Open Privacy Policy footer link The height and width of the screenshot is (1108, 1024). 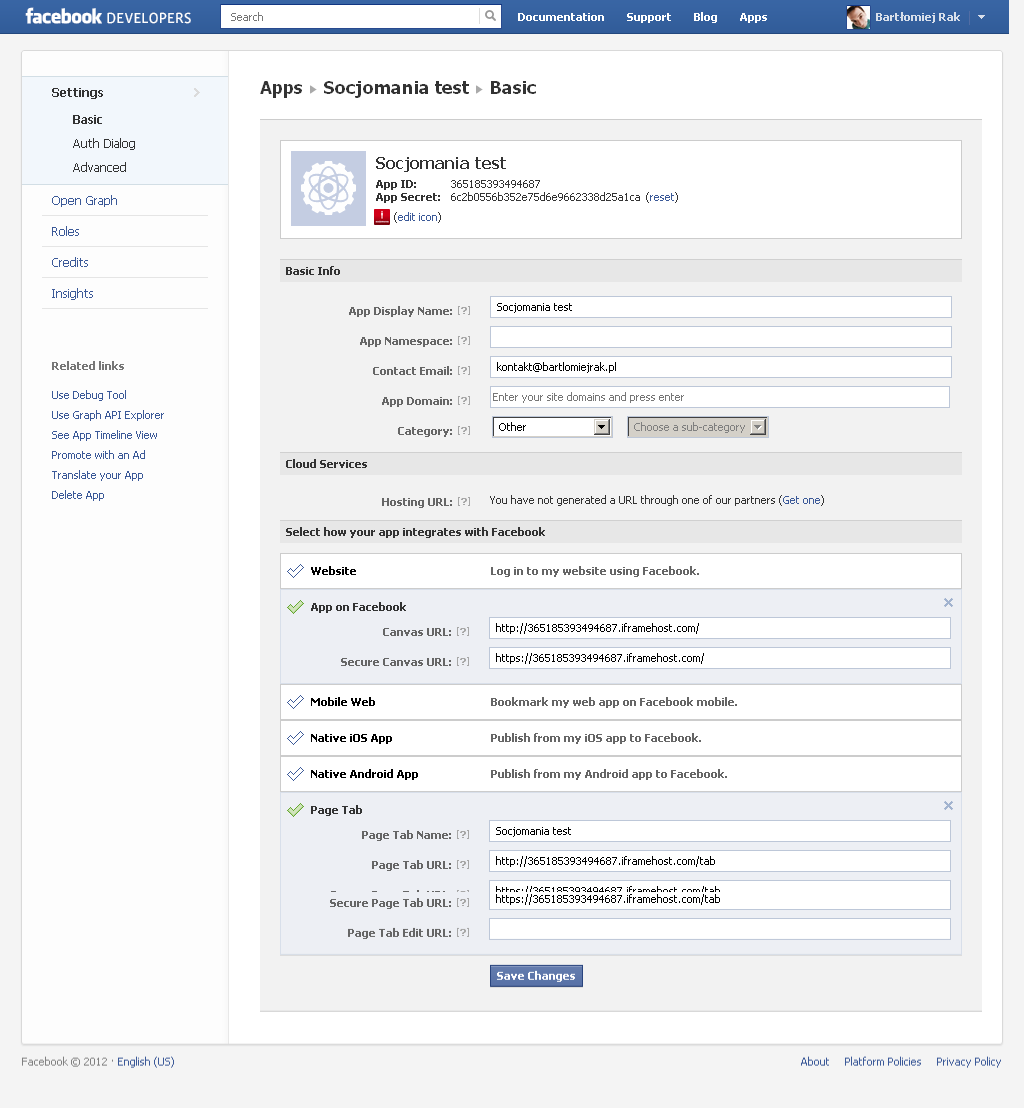[968, 1061]
